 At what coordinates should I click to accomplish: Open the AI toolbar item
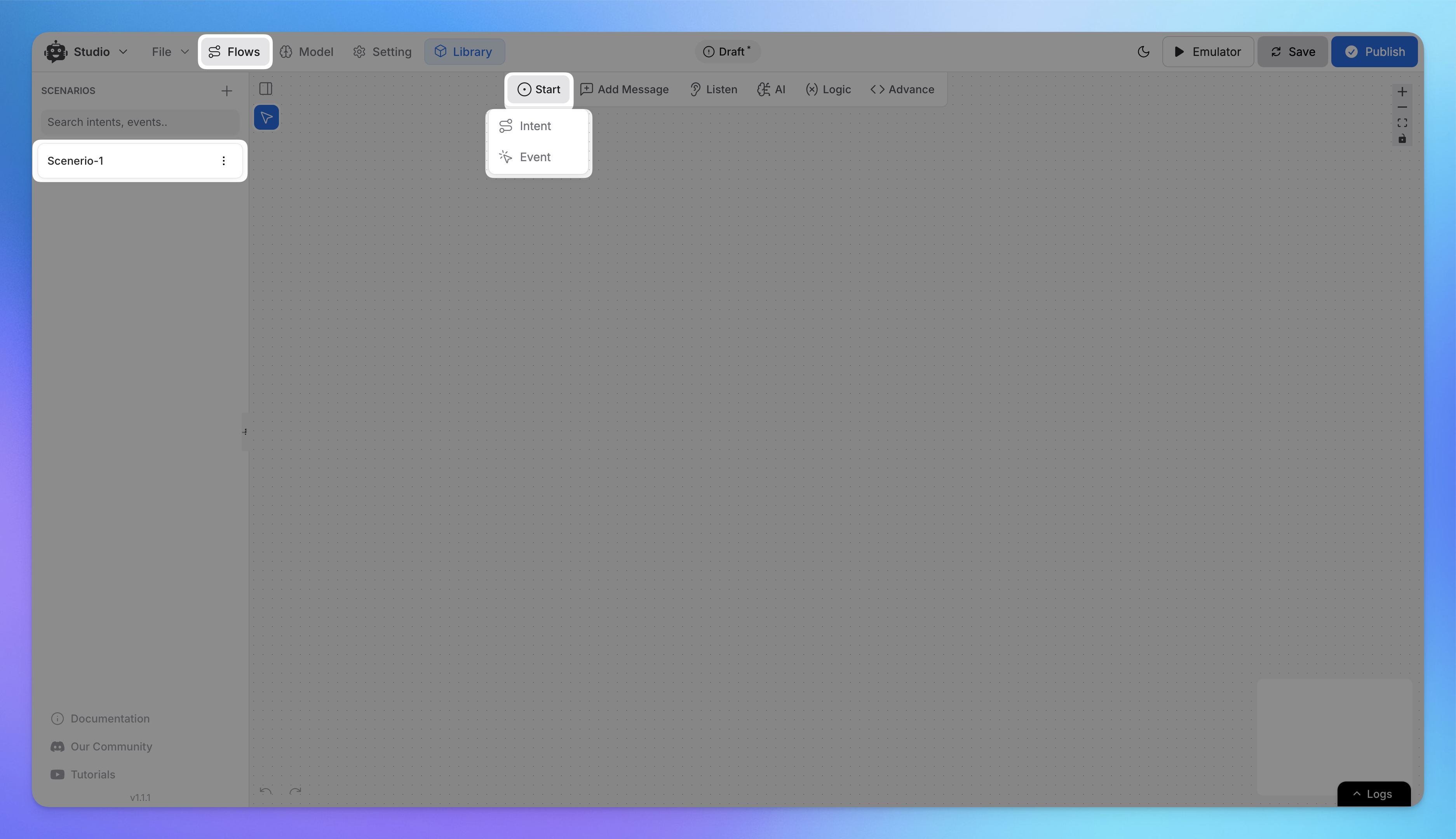pos(771,89)
